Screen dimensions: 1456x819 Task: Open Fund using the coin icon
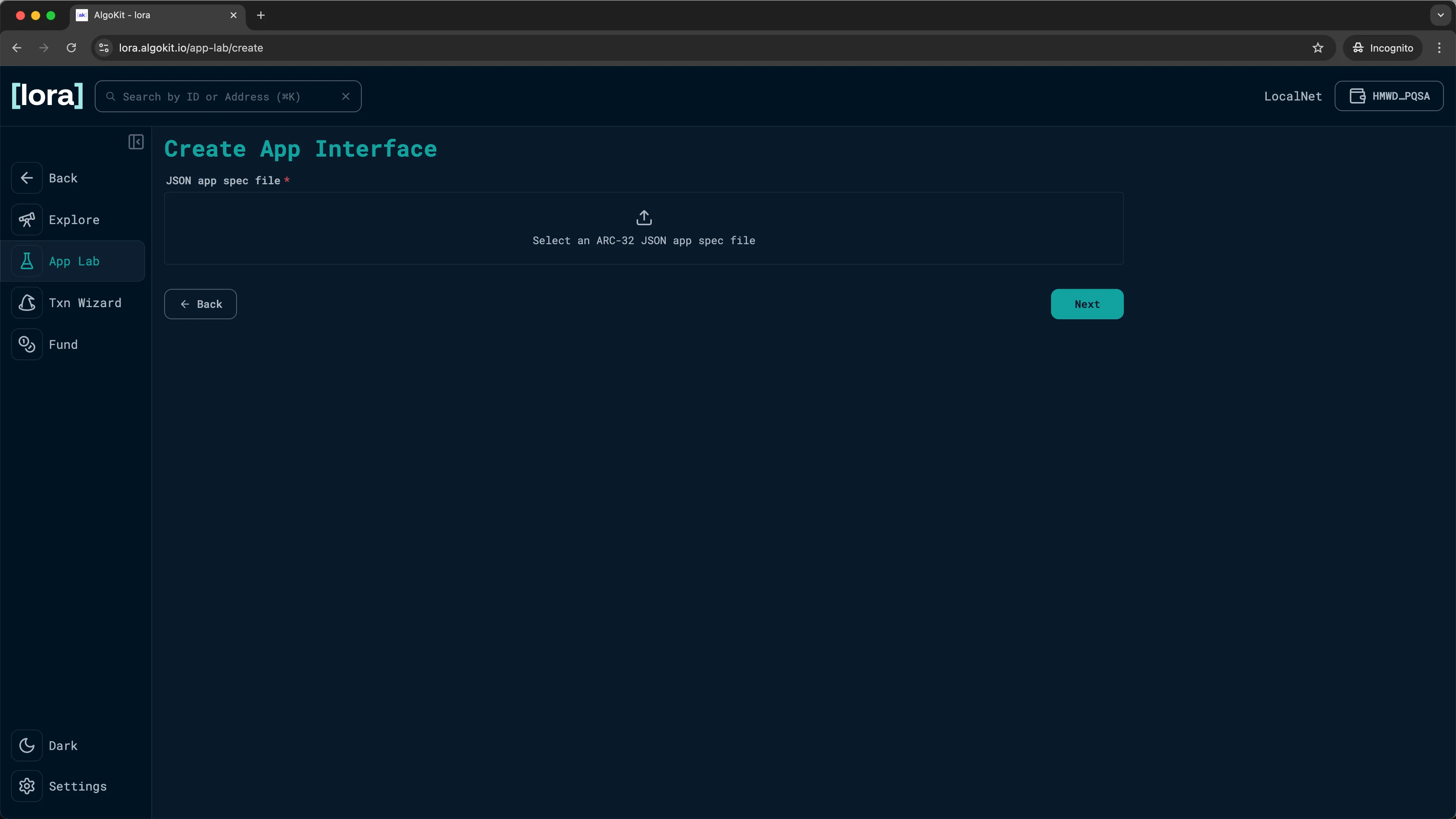(x=27, y=345)
